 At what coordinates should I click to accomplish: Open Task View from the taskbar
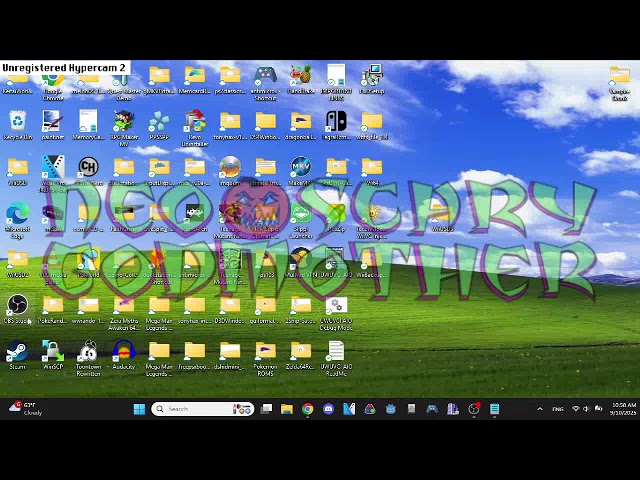[x=266, y=409]
